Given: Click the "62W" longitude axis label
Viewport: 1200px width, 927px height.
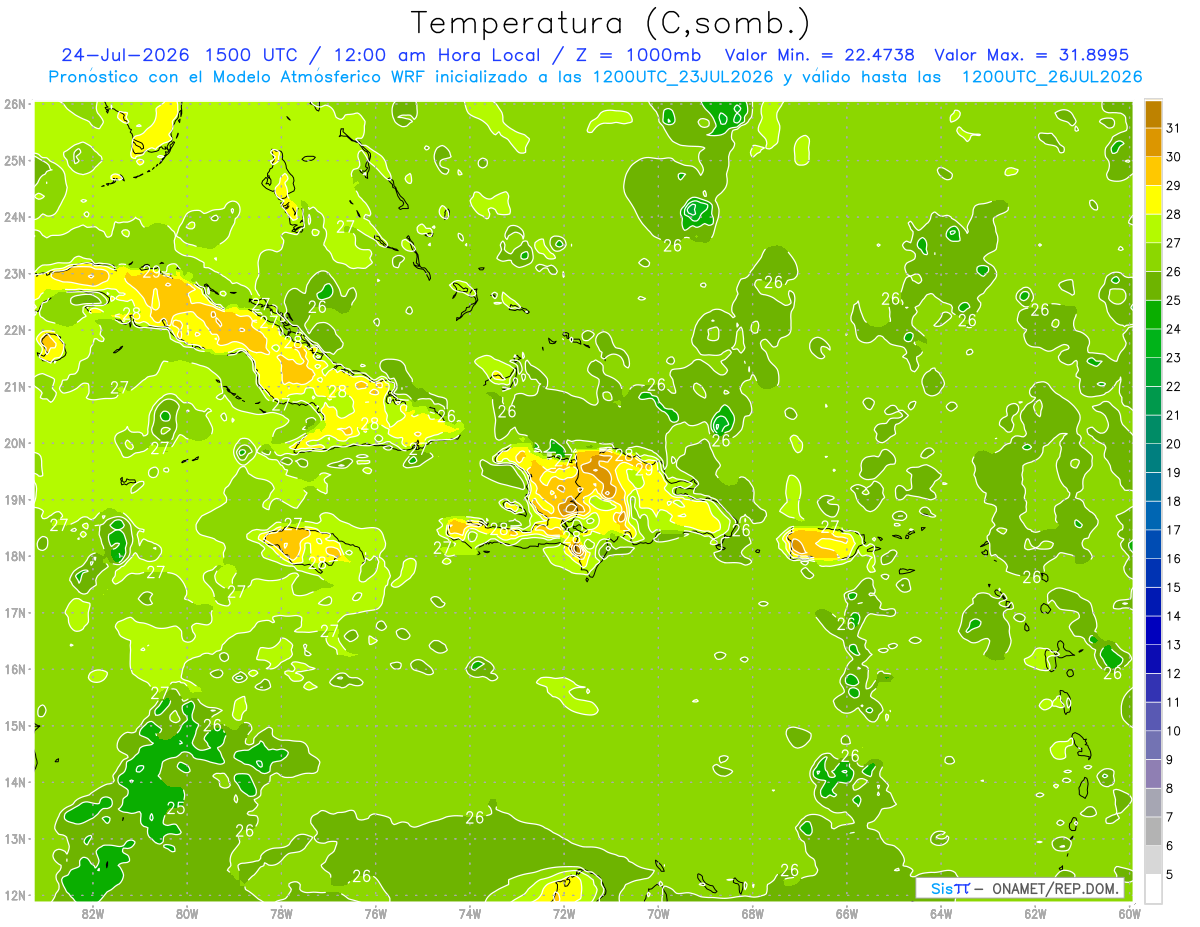Looking at the screenshot, I should 1035,913.
